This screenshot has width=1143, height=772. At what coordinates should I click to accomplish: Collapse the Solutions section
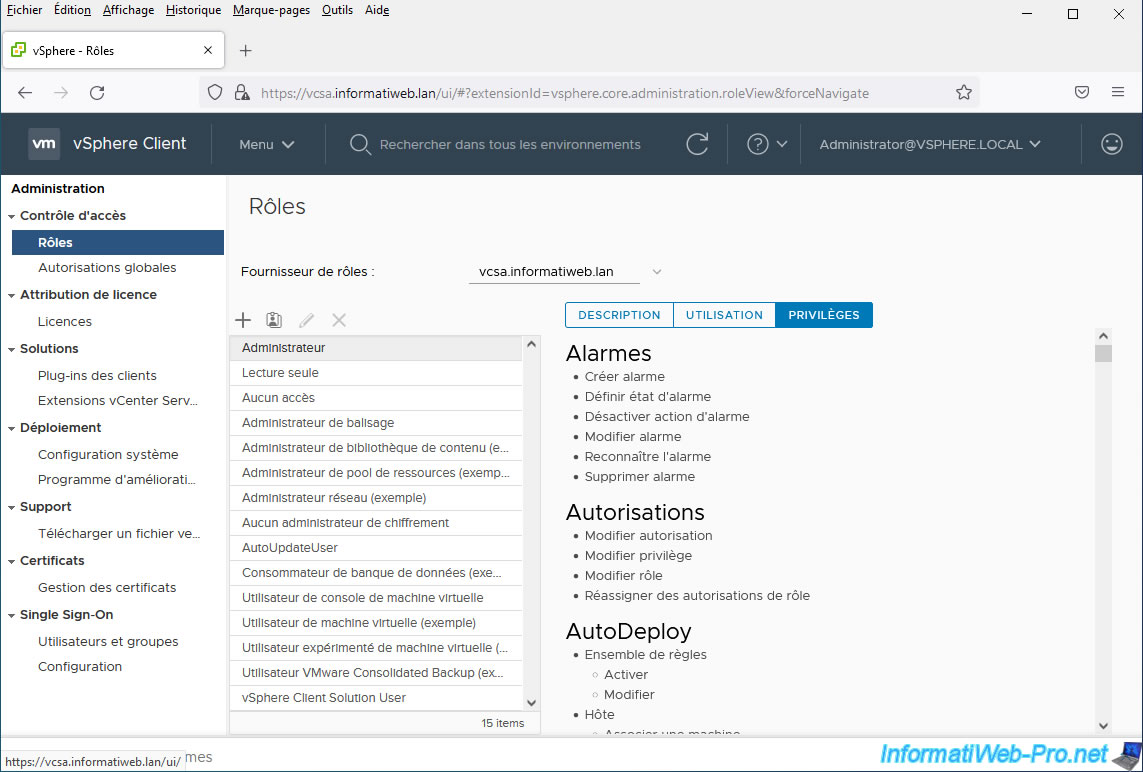tap(12, 349)
